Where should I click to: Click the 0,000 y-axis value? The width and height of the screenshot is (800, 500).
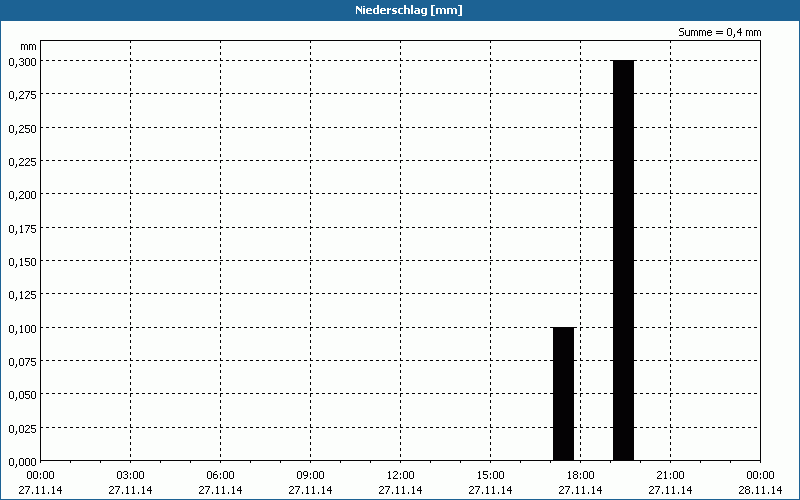tap(22, 462)
